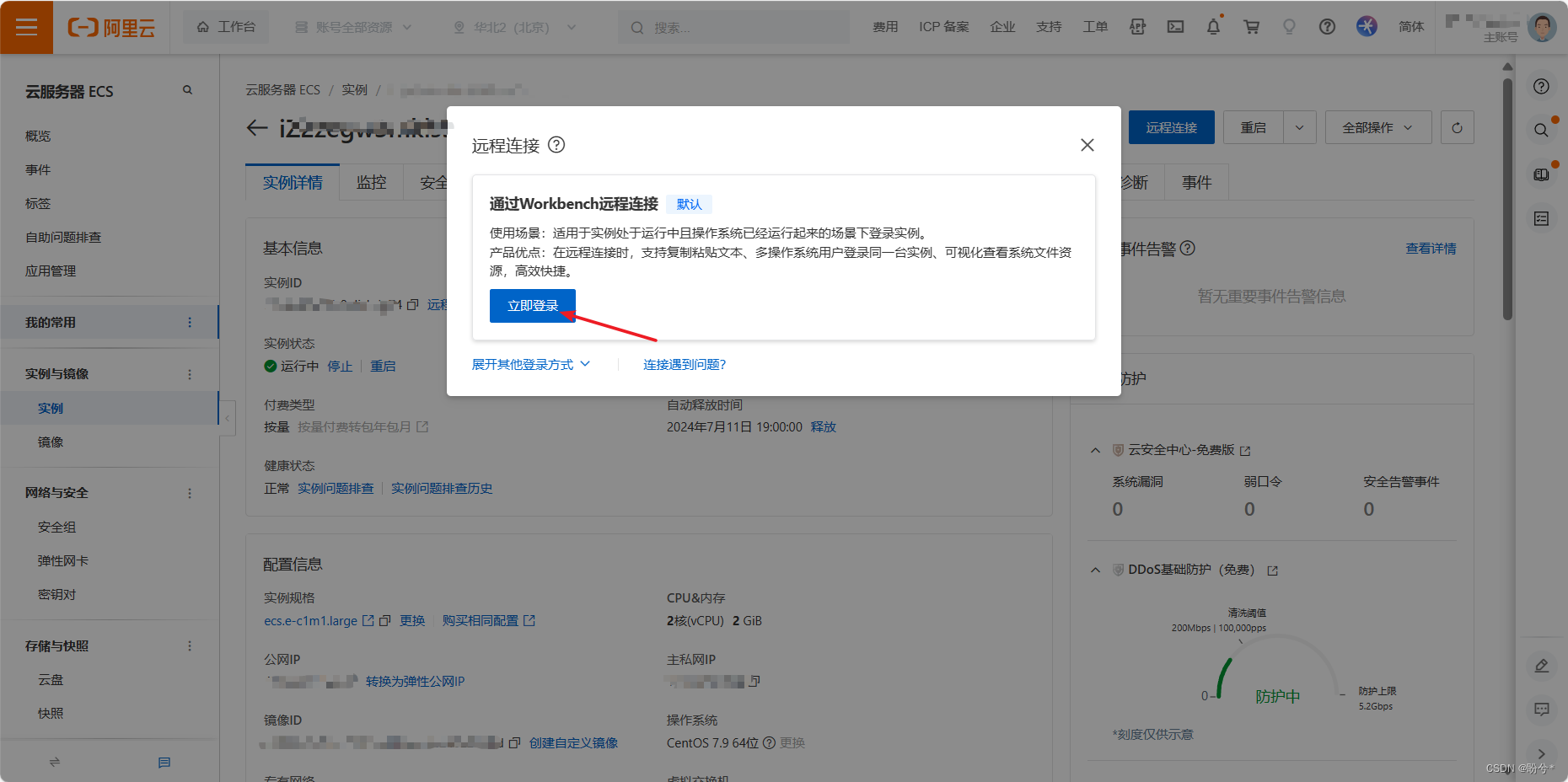
Task: Click the right-rail edit pencil icon
Action: click(x=1541, y=666)
